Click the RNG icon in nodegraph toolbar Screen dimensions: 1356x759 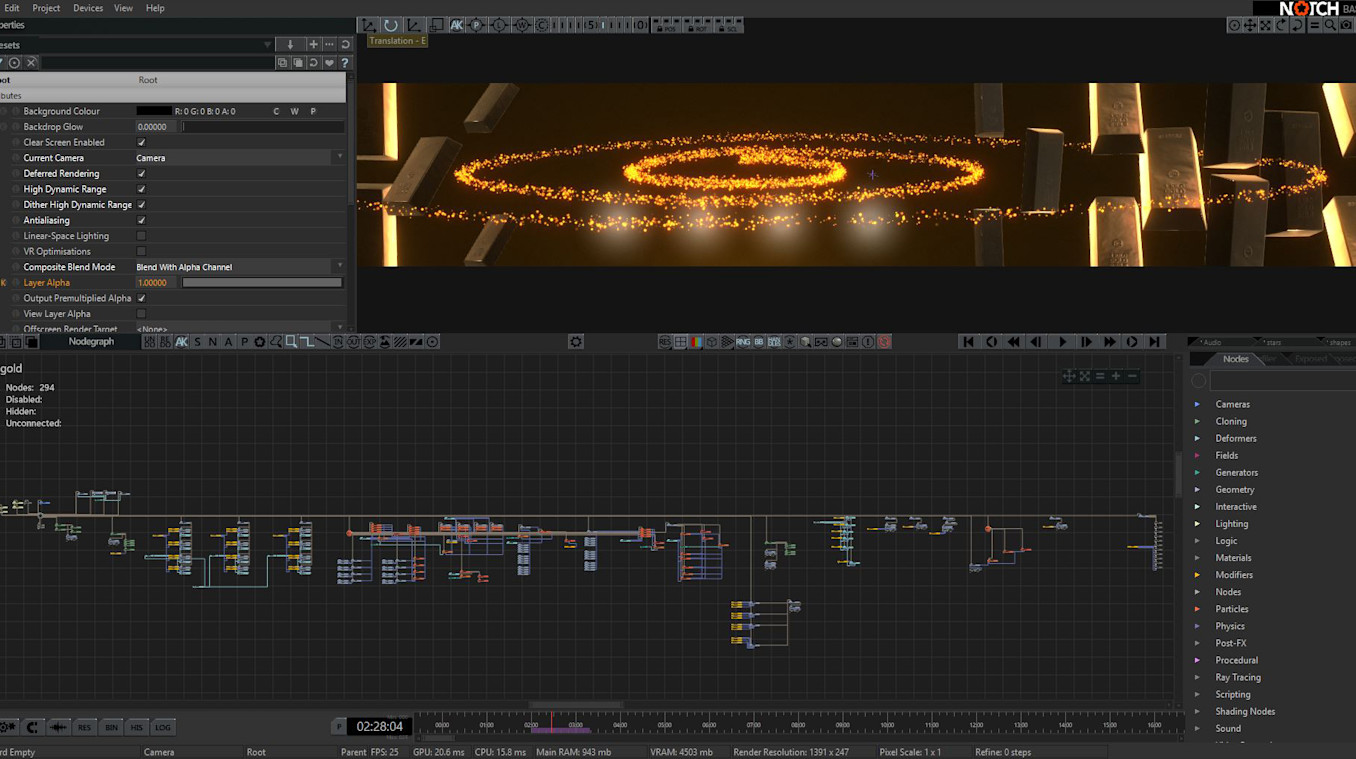(x=743, y=342)
